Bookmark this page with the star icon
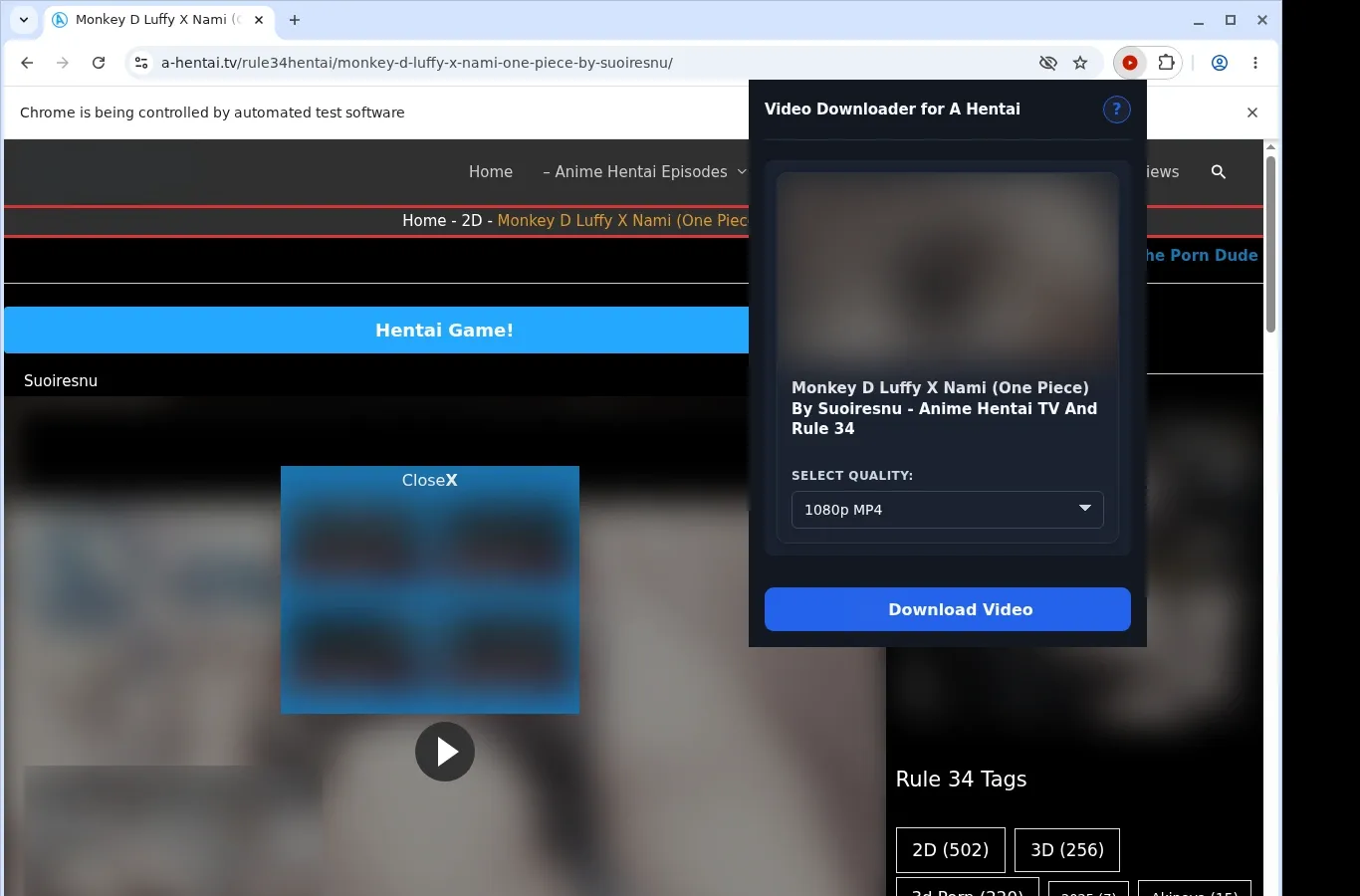Screen dimensions: 1360x896 point(1080,63)
